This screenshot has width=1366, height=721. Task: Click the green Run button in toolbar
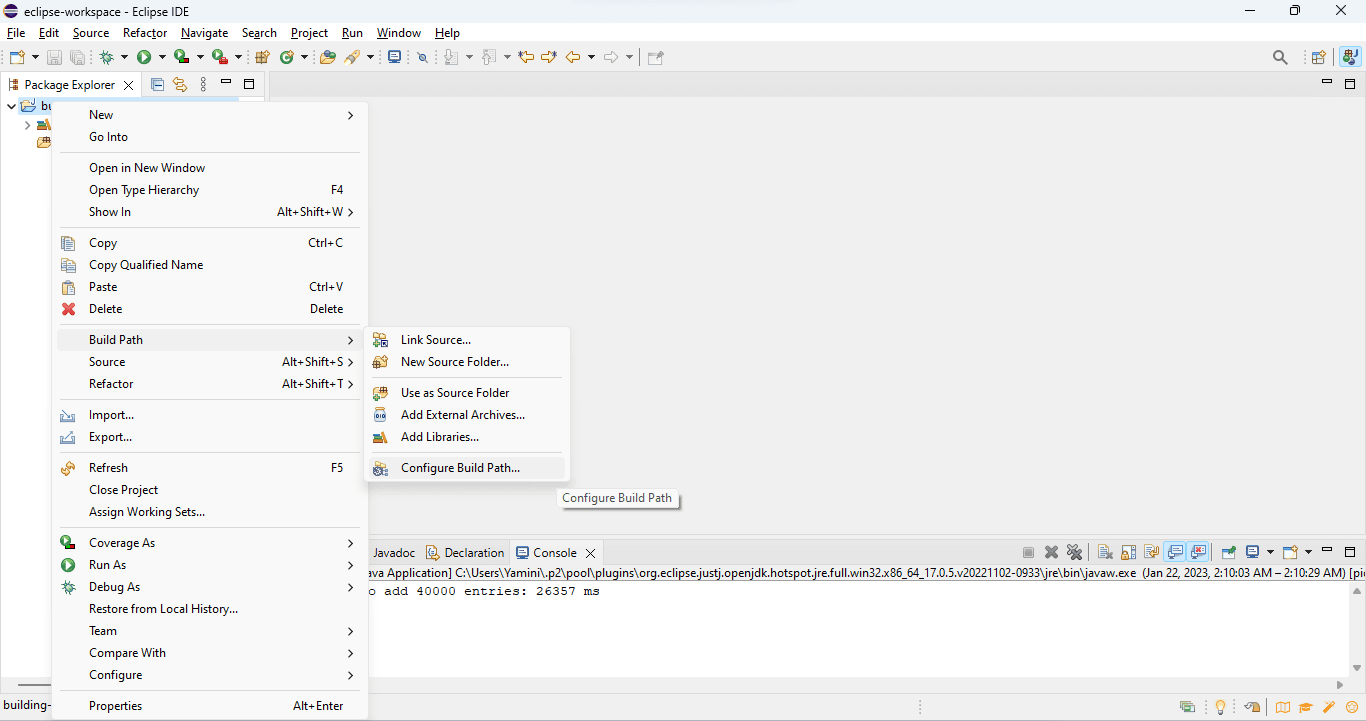pyautogui.click(x=144, y=57)
